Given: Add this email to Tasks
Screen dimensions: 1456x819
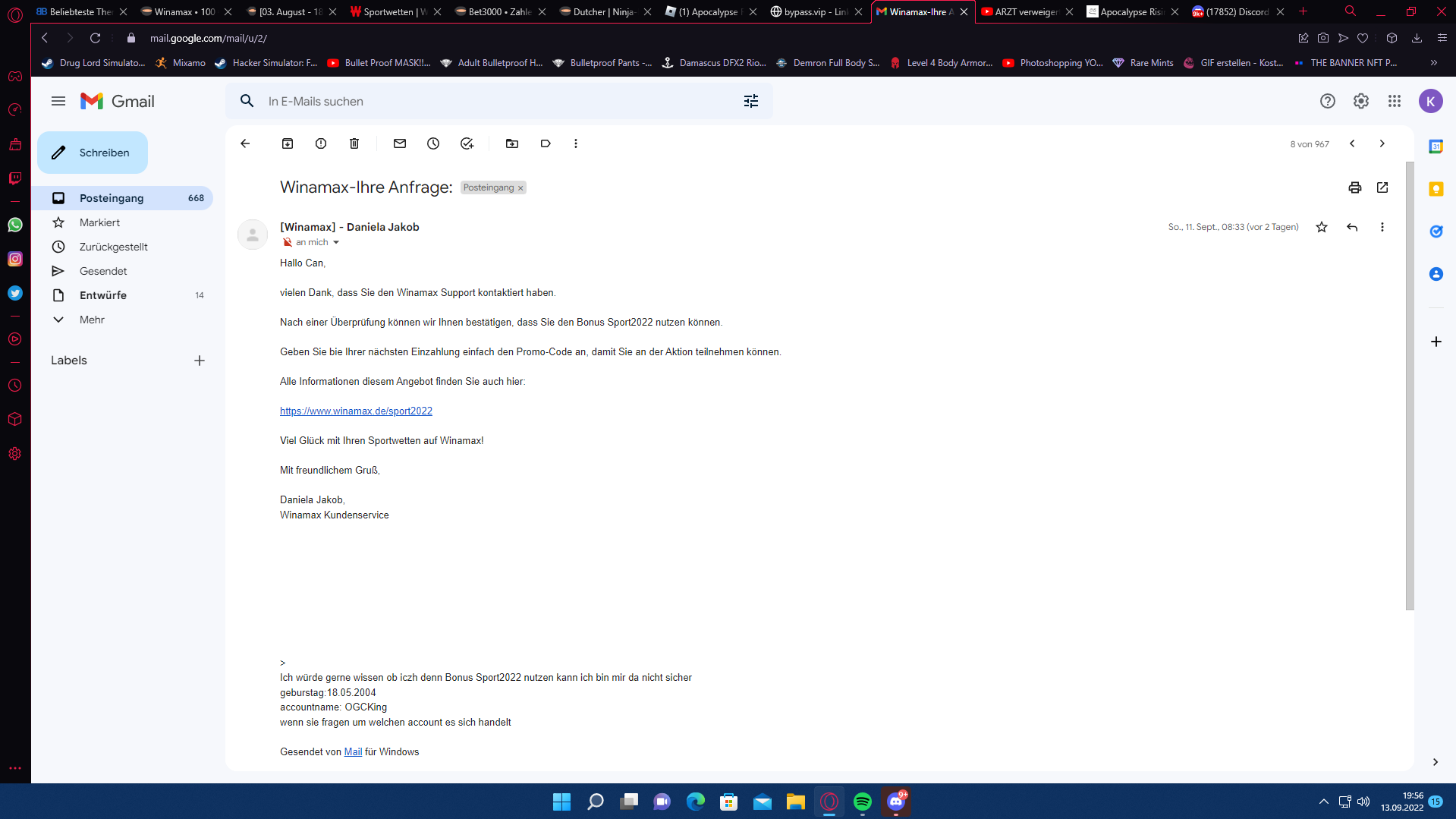Looking at the screenshot, I should (x=467, y=143).
